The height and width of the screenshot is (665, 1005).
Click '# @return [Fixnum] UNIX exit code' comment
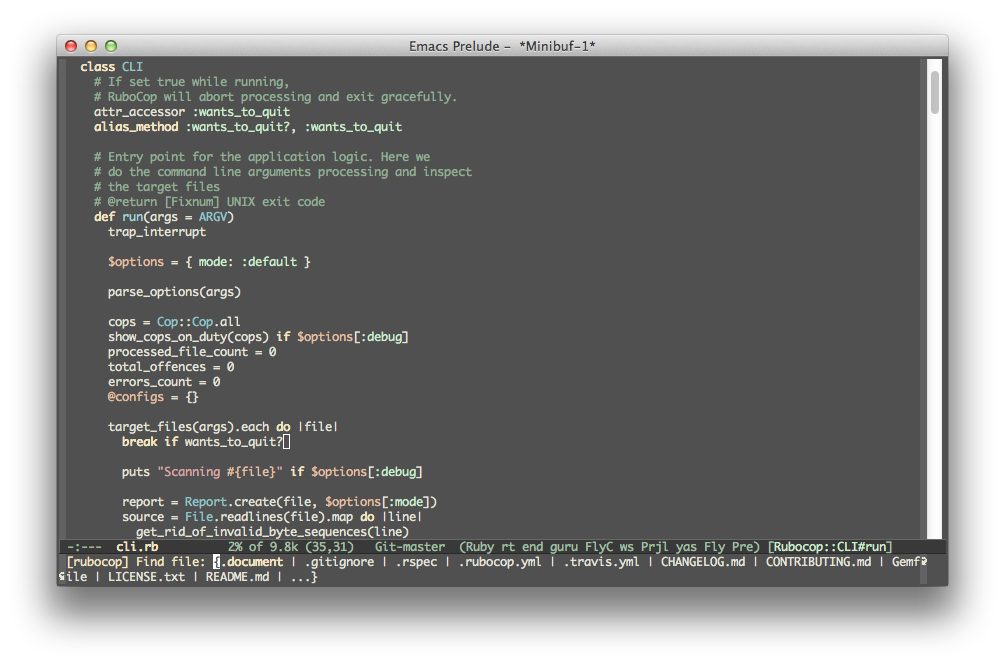(x=210, y=202)
